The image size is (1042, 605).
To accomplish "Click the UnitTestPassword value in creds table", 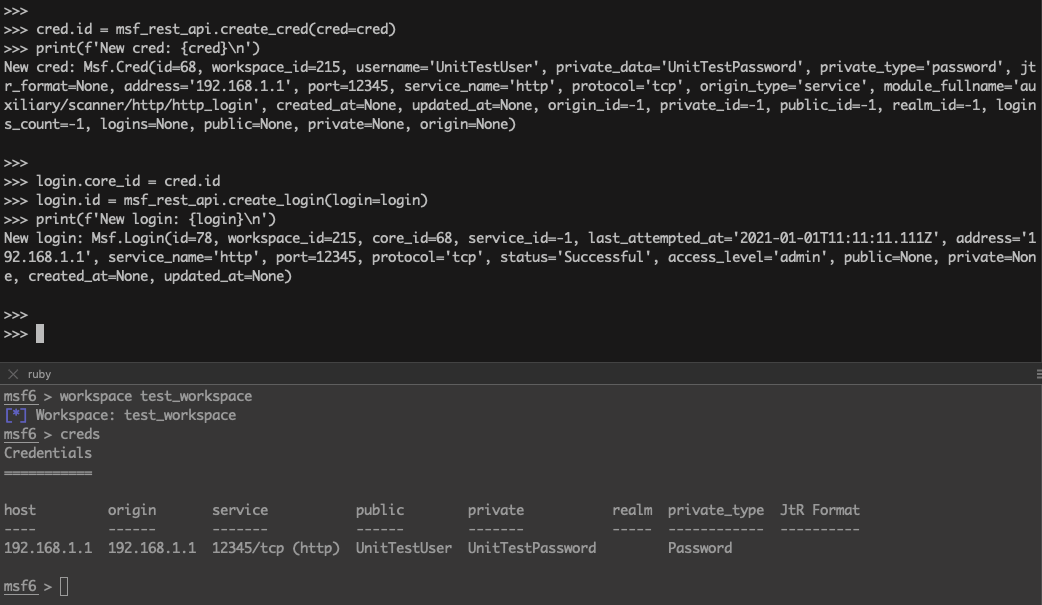I will (531, 548).
